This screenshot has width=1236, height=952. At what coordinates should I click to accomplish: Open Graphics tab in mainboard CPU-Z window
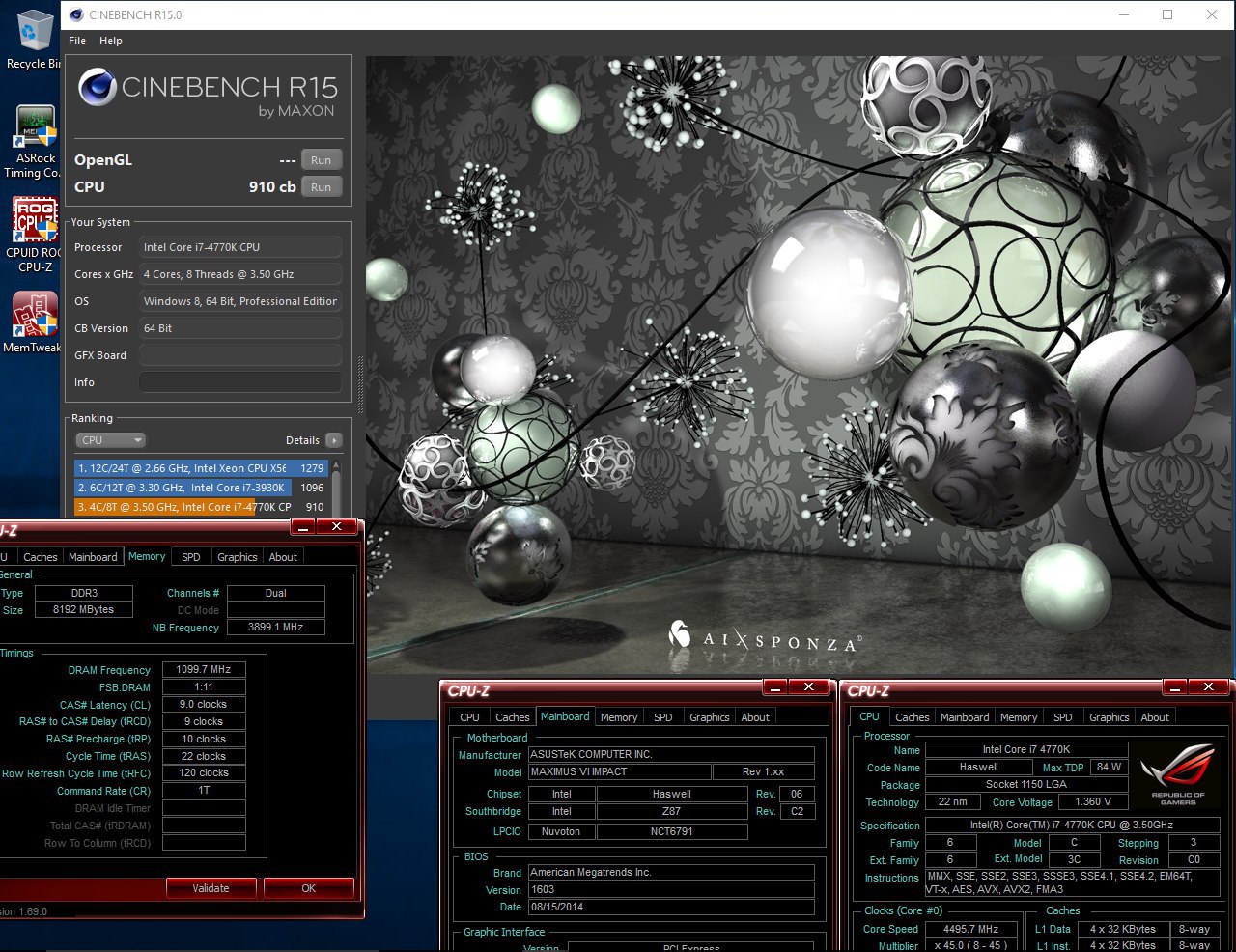pos(710,717)
